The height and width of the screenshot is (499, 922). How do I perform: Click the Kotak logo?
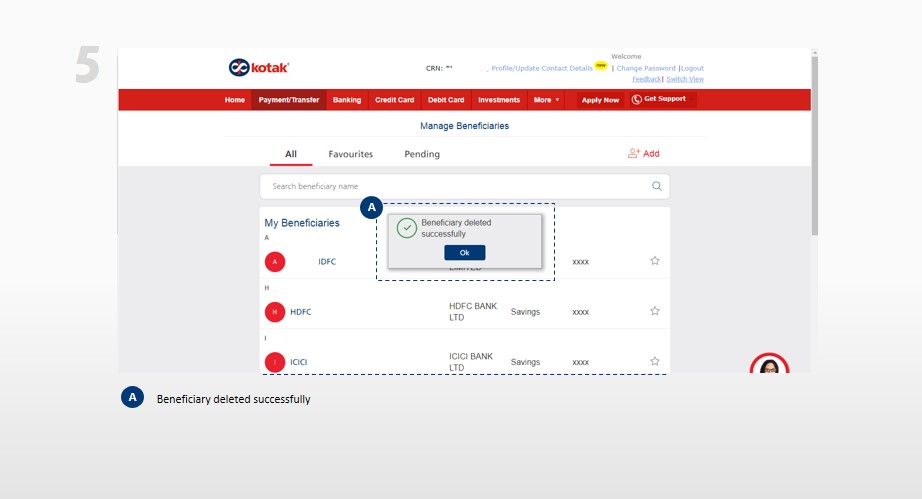[x=259, y=68]
